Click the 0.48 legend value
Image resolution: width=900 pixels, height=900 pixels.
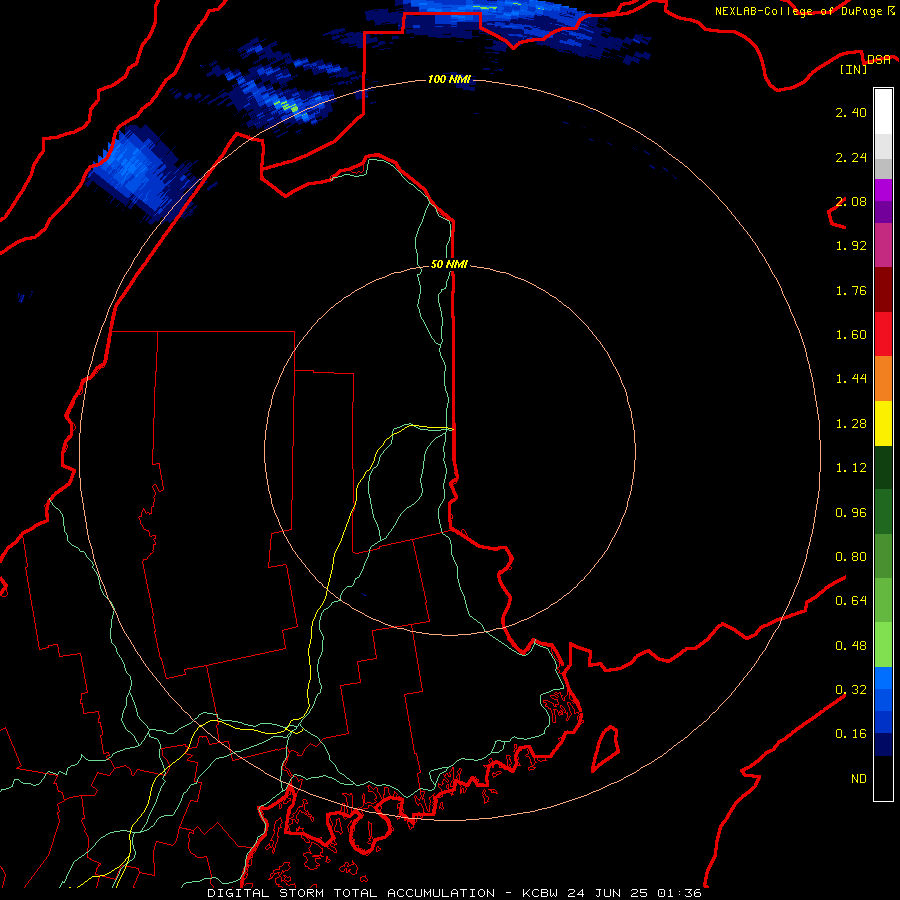(x=851, y=646)
